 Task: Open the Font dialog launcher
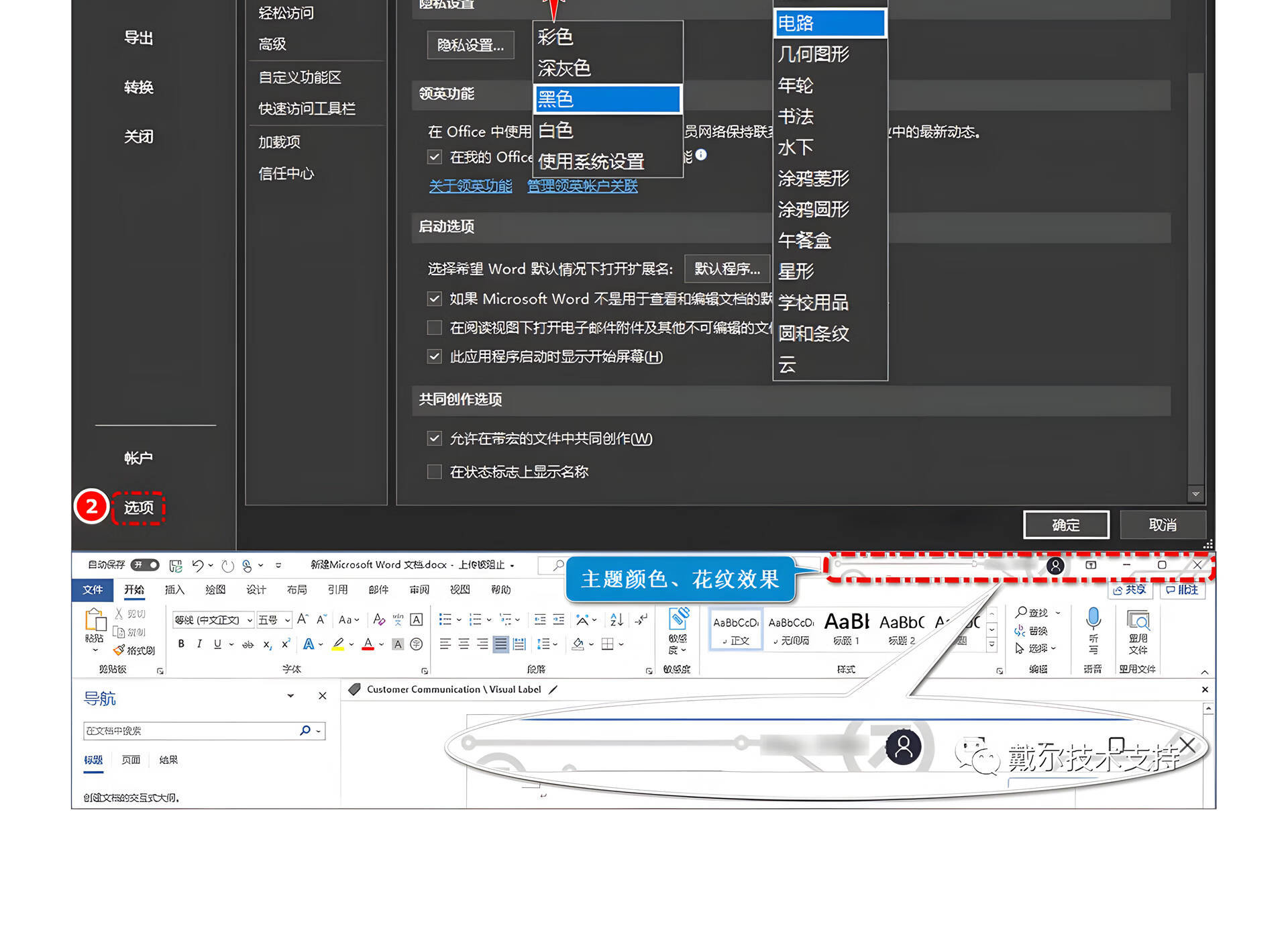[x=425, y=670]
